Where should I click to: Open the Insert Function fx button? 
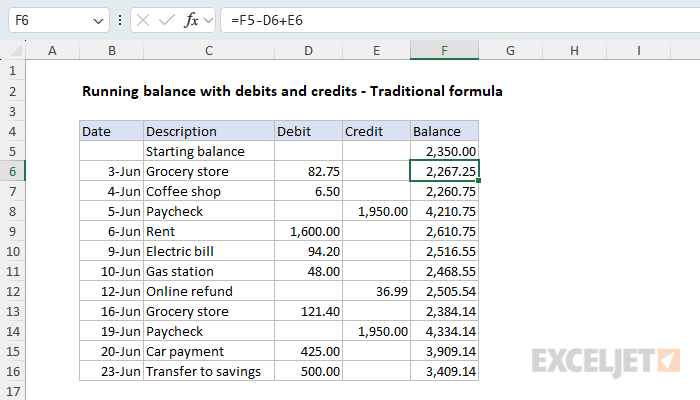[x=191, y=20]
